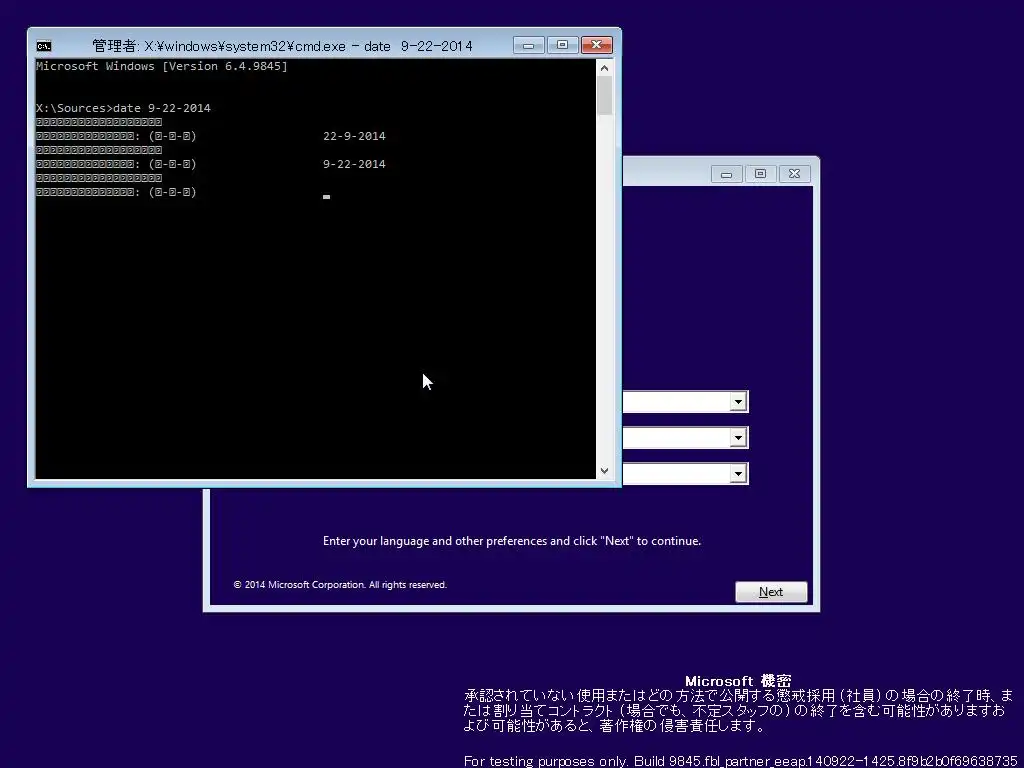The width and height of the screenshot is (1024, 768).
Task: Click the cmd.exe title bar text
Action: tap(282, 46)
